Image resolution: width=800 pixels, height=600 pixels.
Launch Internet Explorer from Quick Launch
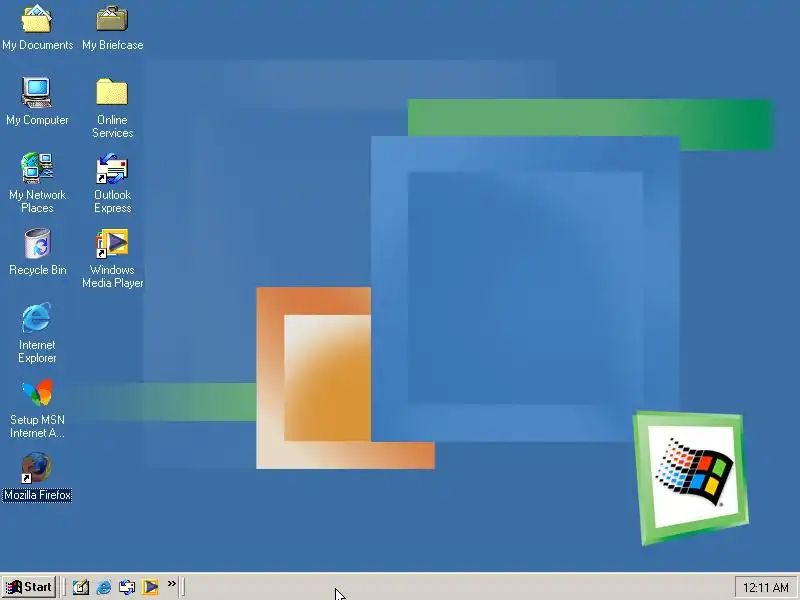click(104, 587)
